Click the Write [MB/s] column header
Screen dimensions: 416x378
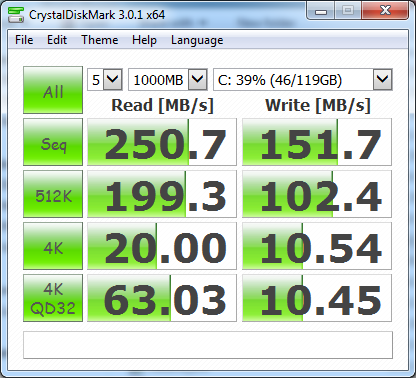(318, 106)
